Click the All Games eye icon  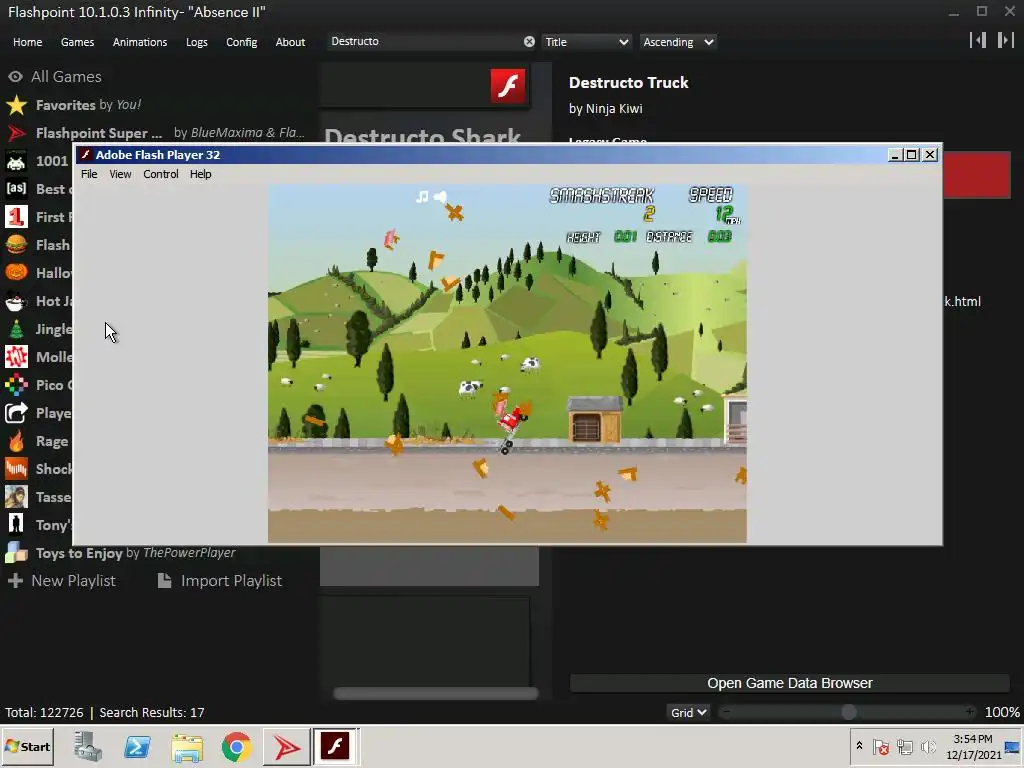point(15,76)
